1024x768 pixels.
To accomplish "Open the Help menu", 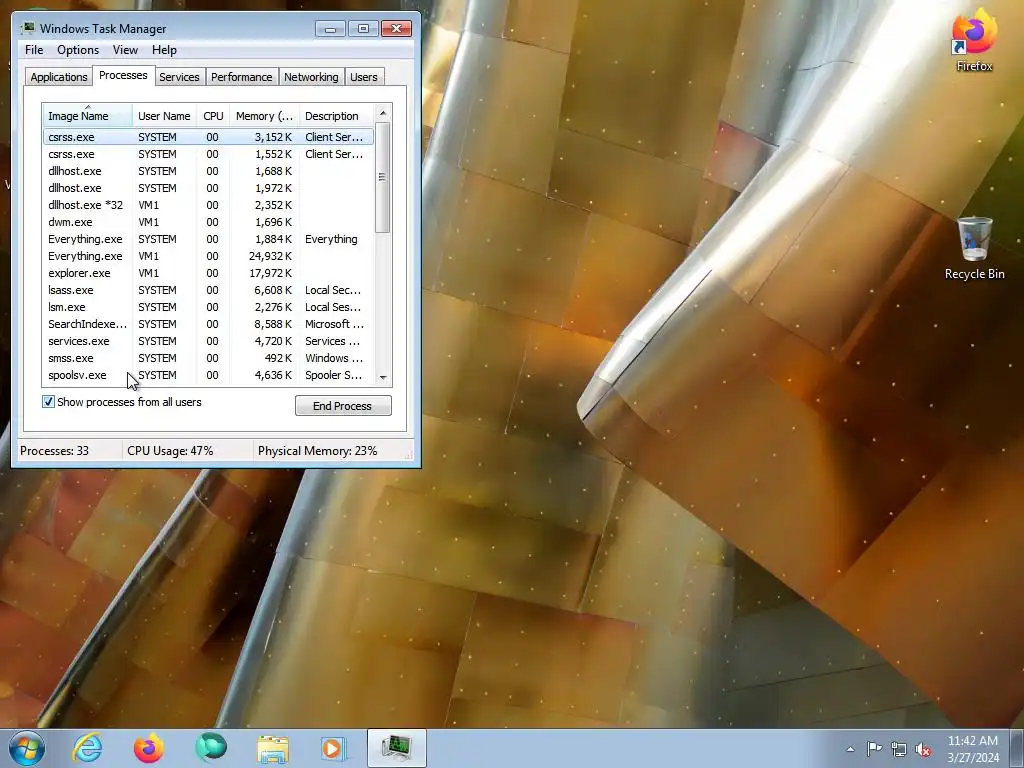I will [164, 50].
